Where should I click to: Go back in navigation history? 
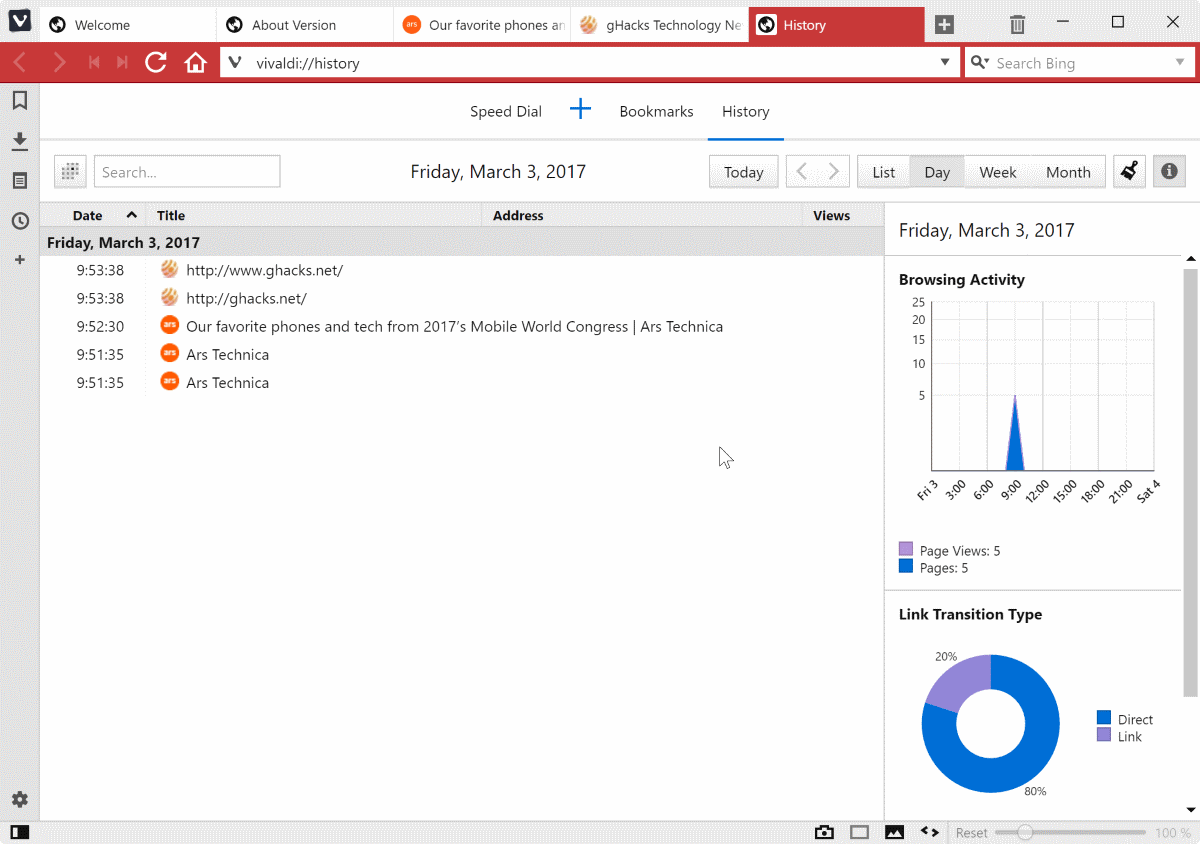(x=20, y=63)
